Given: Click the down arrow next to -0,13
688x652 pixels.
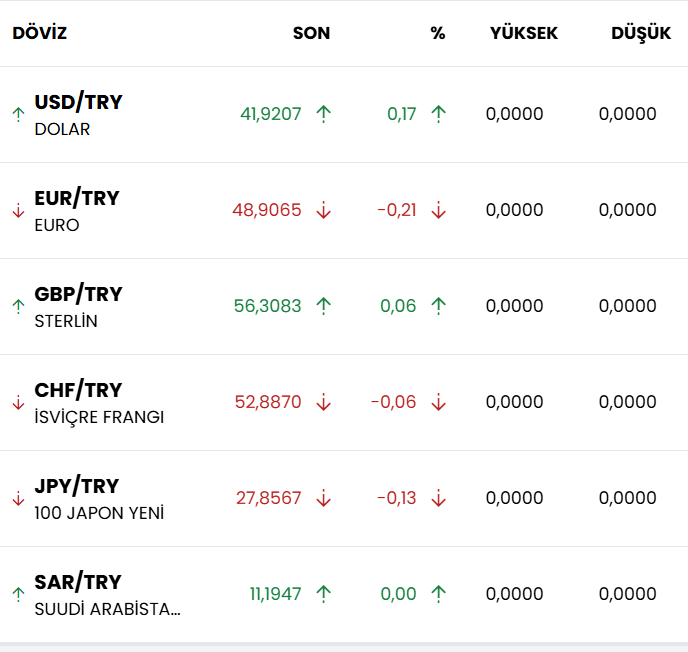Looking at the screenshot, I should pyautogui.click(x=438, y=498).
